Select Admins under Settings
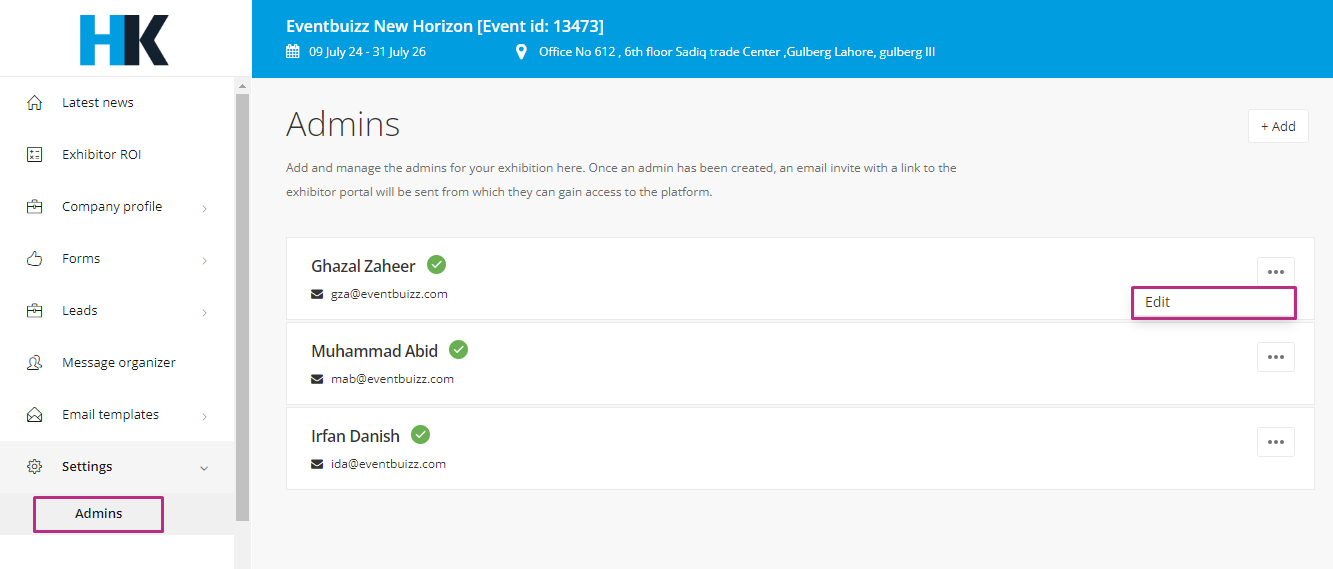The height and width of the screenshot is (569, 1333). [98, 514]
